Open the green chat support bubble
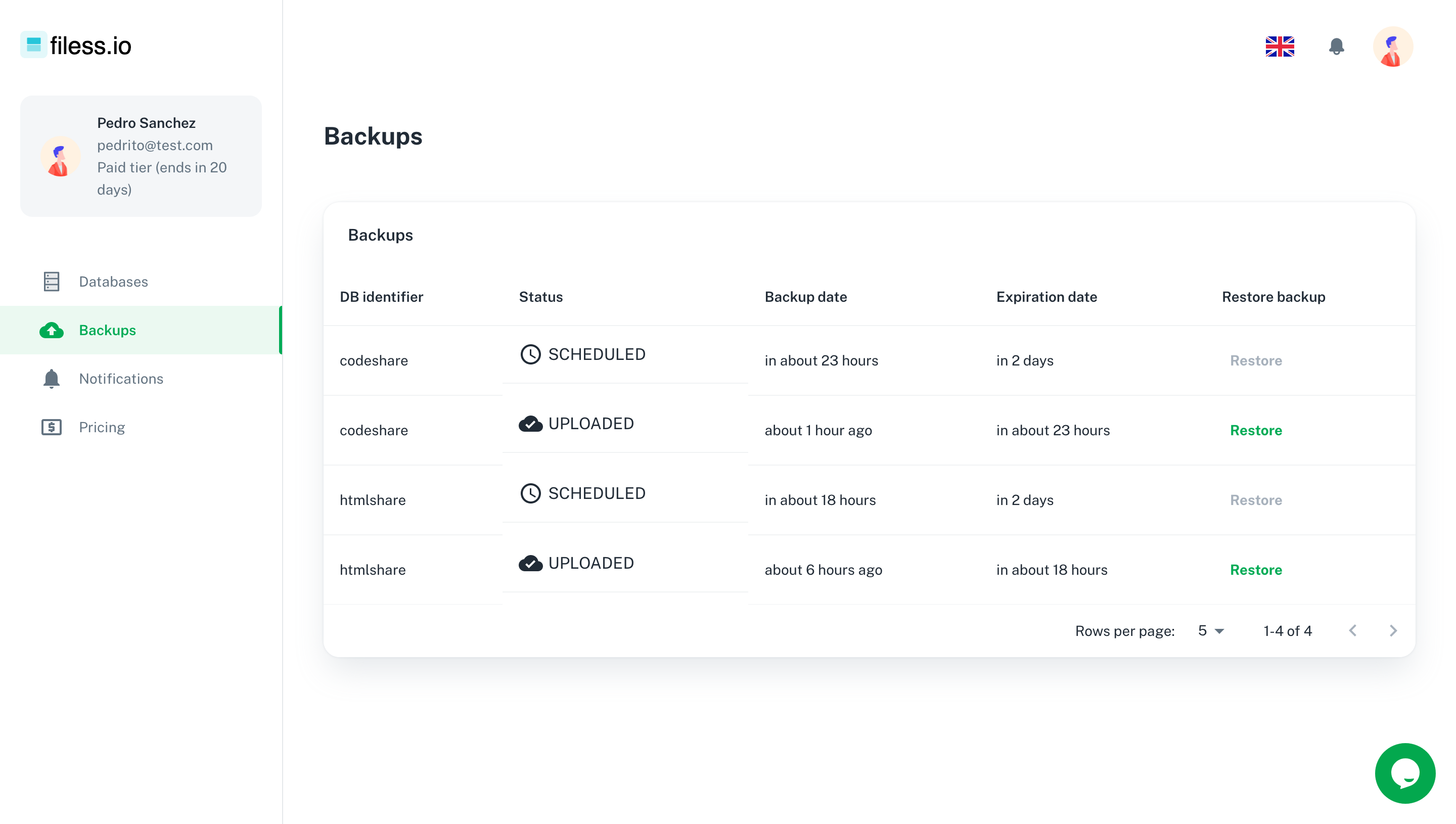This screenshot has height=824, width=1456. (1404, 773)
